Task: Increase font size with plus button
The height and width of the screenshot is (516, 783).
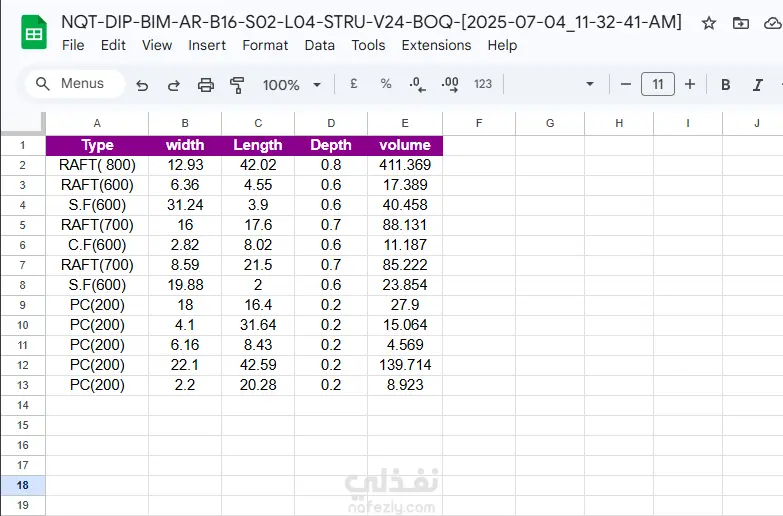Action: point(690,84)
